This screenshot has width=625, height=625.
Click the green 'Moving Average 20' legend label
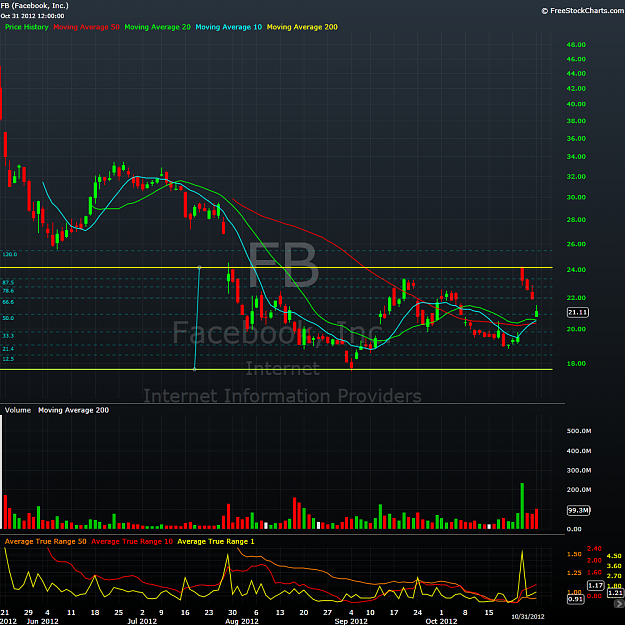(x=157, y=27)
